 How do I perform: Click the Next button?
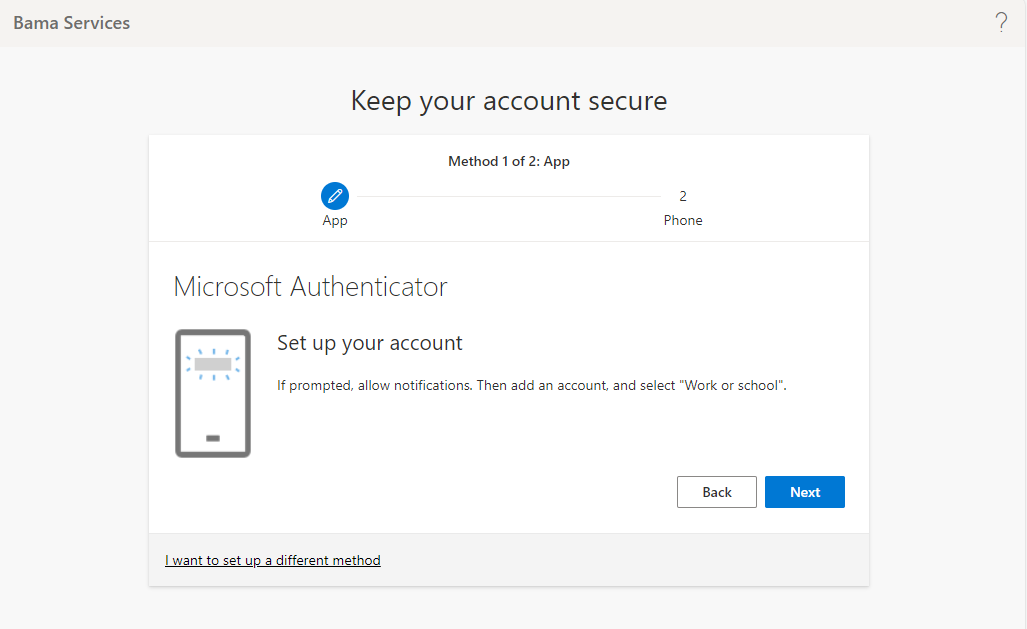pos(804,492)
